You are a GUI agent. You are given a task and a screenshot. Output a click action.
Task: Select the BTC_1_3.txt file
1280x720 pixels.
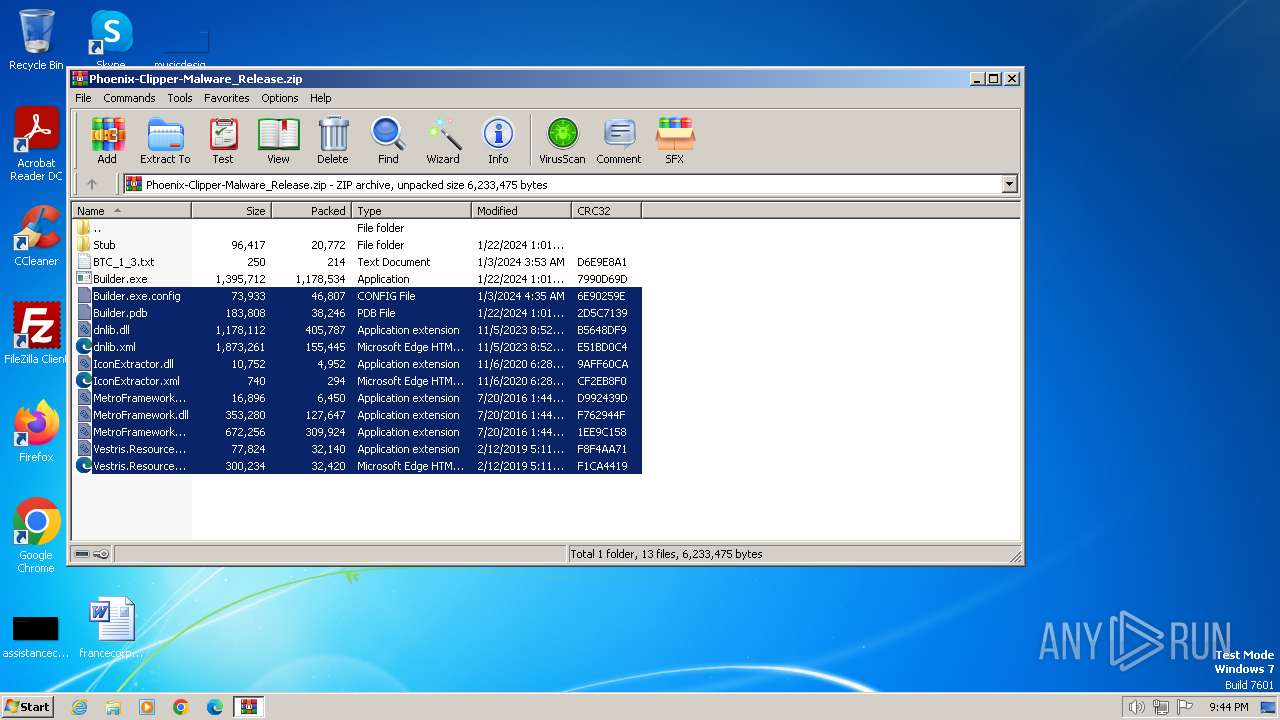pyautogui.click(x=357, y=262)
